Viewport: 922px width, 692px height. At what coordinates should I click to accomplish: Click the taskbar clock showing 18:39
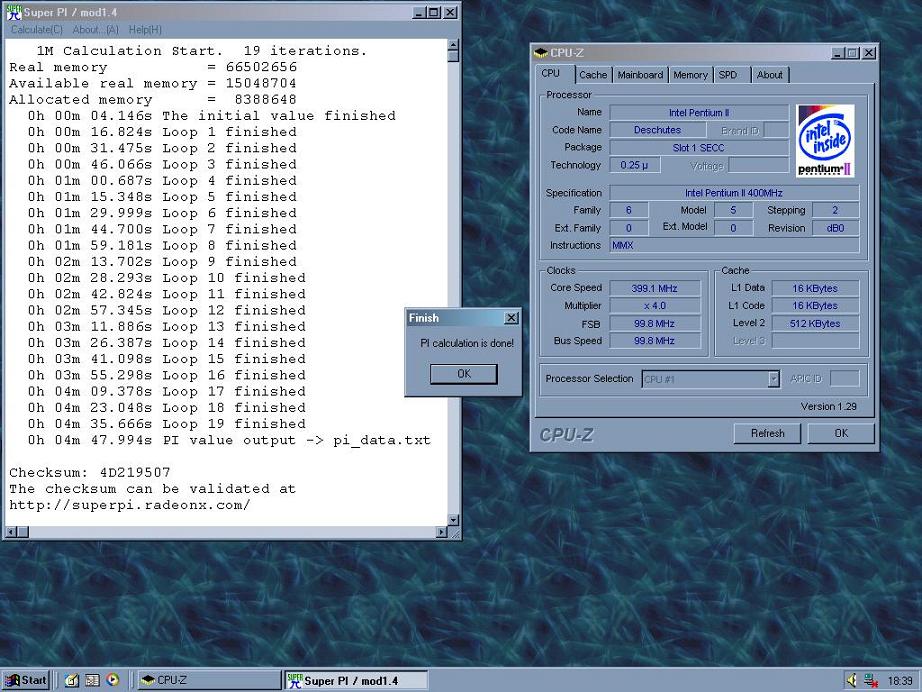click(x=900, y=681)
